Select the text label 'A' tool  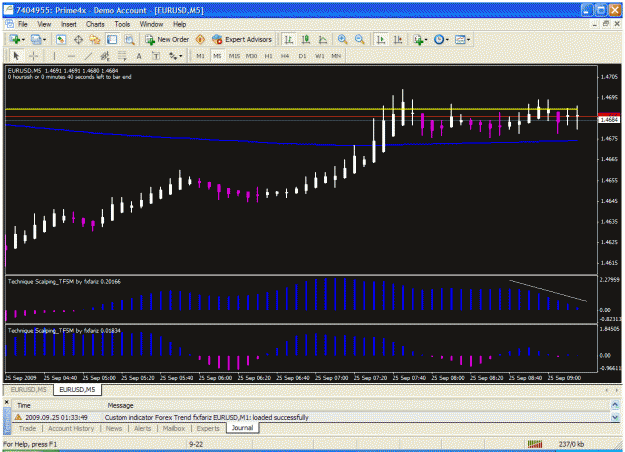click(139, 56)
